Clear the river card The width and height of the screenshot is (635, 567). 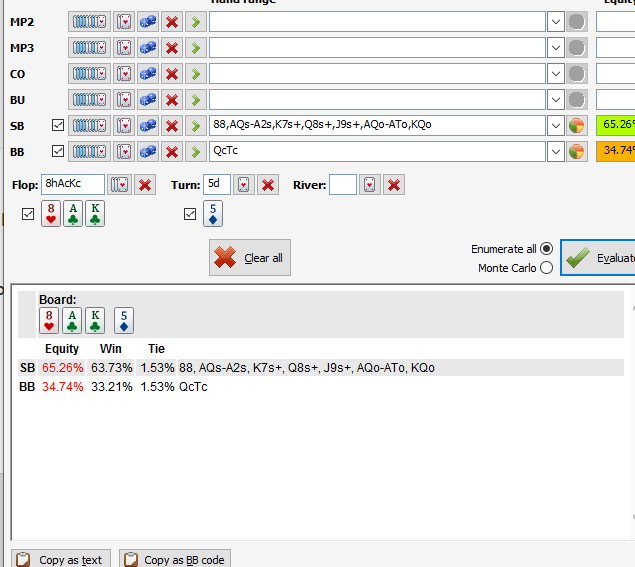click(394, 185)
